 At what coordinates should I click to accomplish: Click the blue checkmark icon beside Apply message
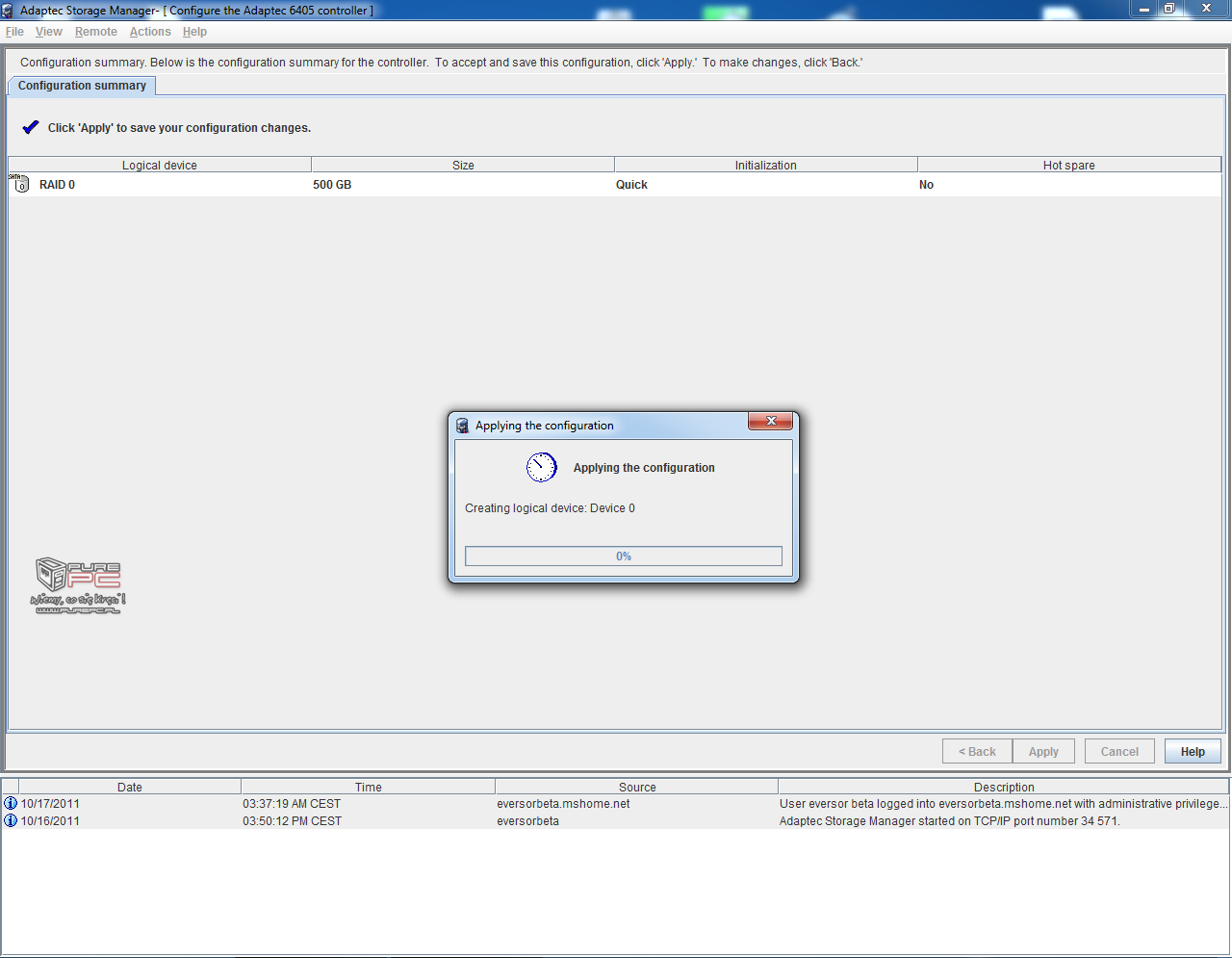point(31,127)
